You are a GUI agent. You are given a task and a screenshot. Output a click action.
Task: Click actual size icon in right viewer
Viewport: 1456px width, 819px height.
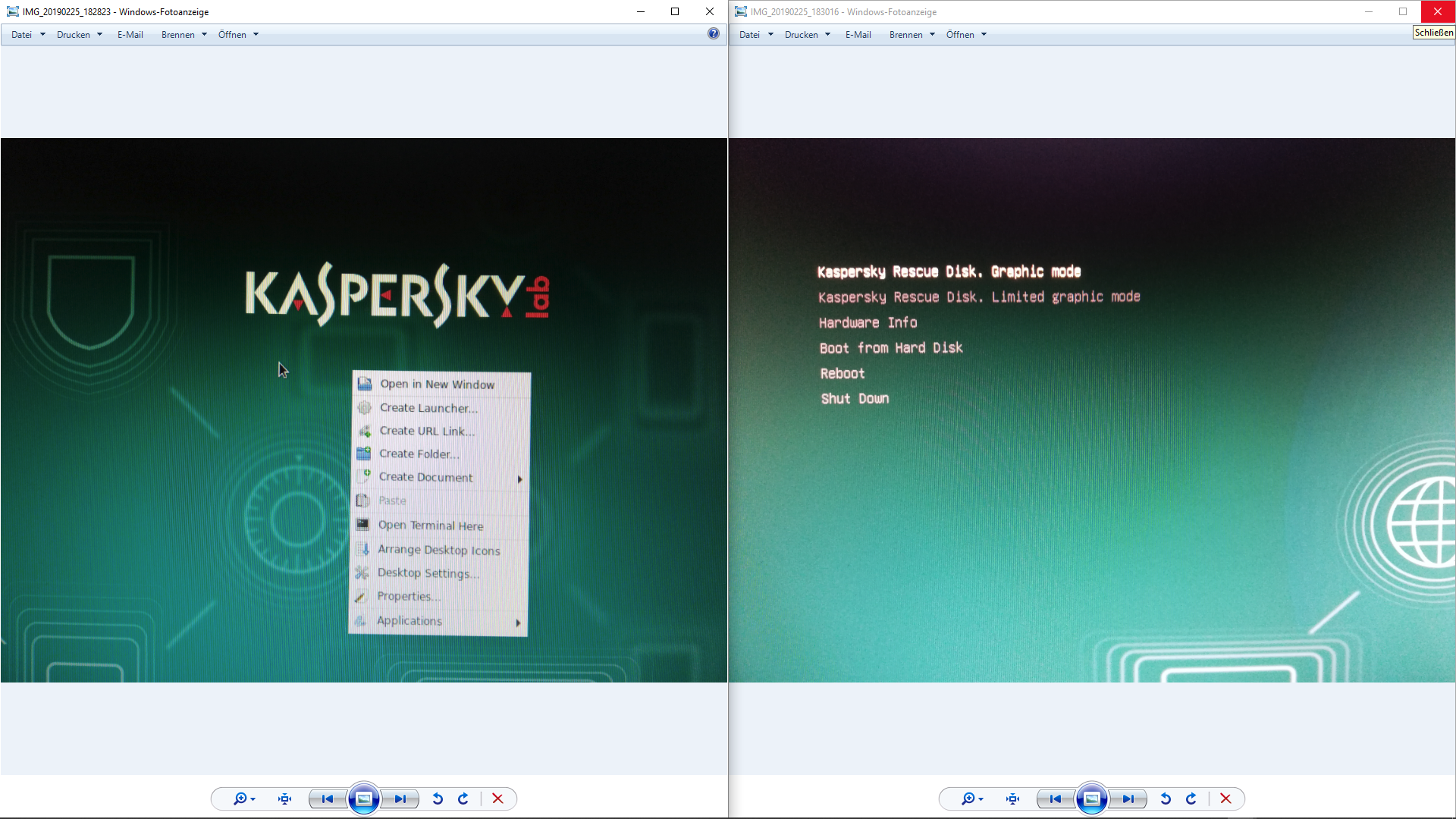(1012, 799)
